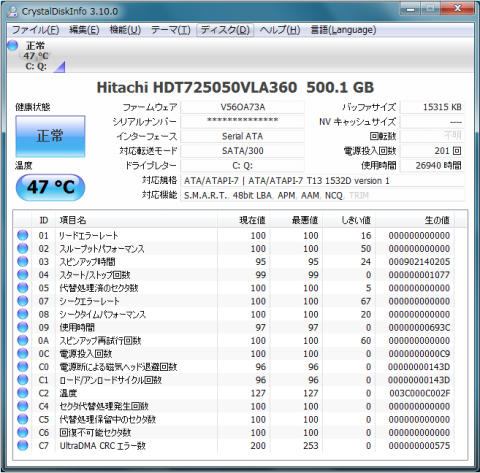Click status orb for 05 代替処理済のセクタ数
480x473 pixels.
23,288
